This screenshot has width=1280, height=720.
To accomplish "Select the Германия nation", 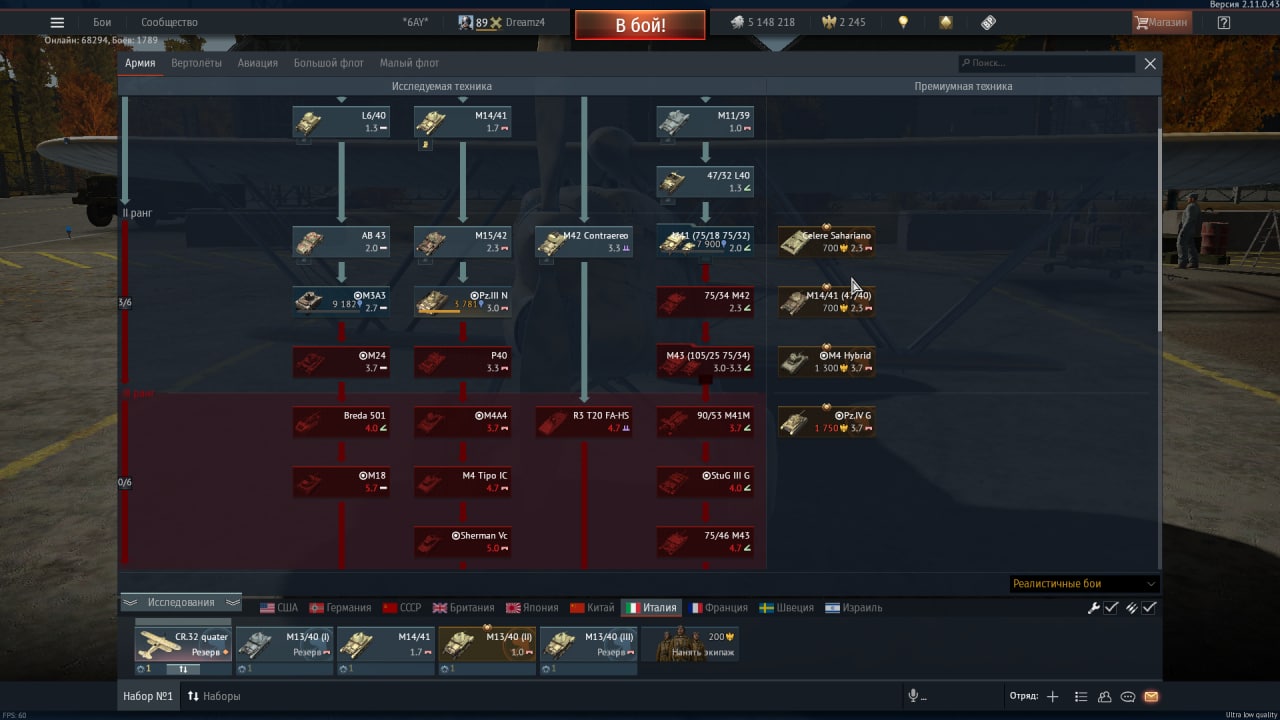I will (341, 608).
